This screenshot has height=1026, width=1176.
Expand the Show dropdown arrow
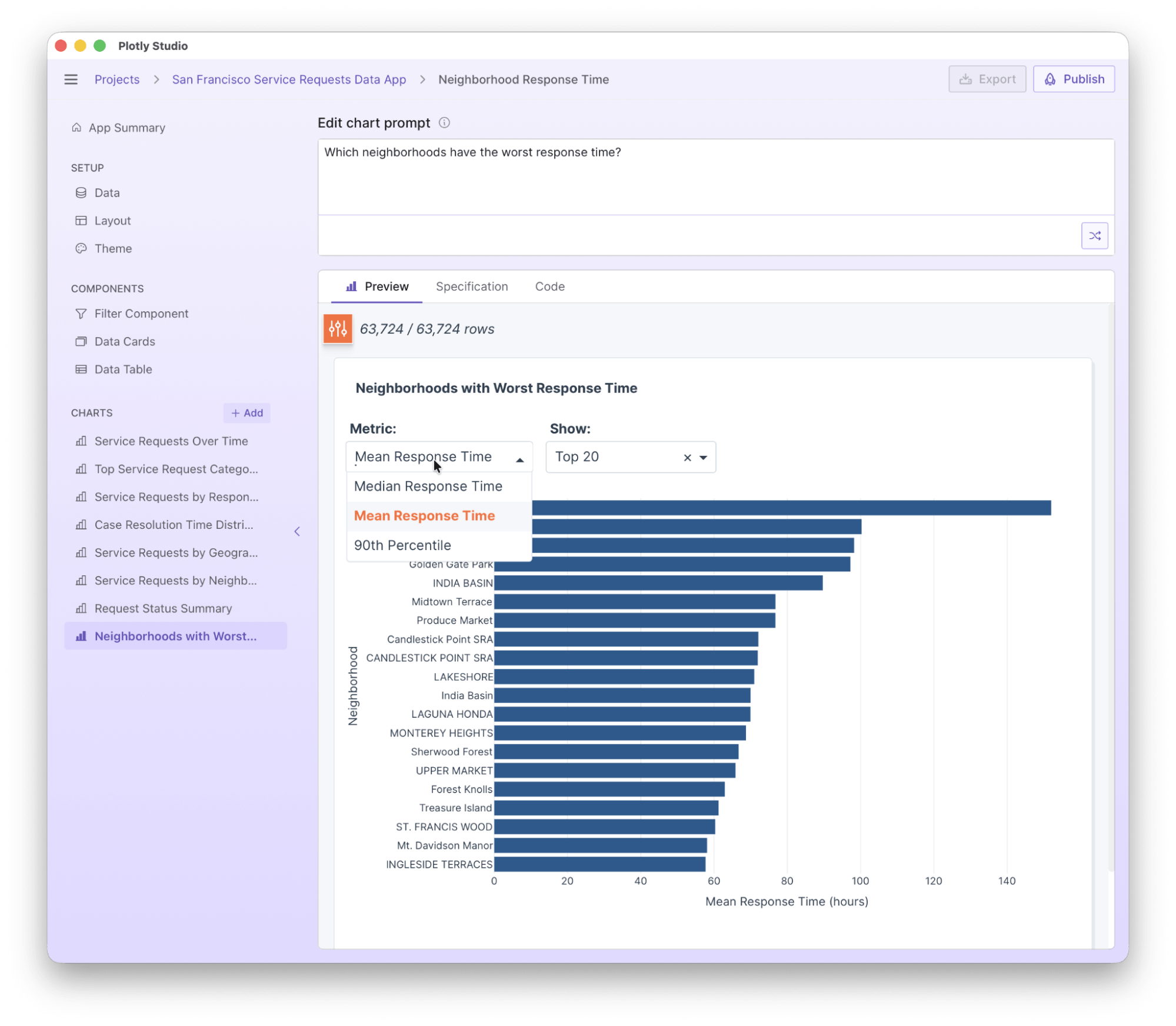tap(704, 458)
